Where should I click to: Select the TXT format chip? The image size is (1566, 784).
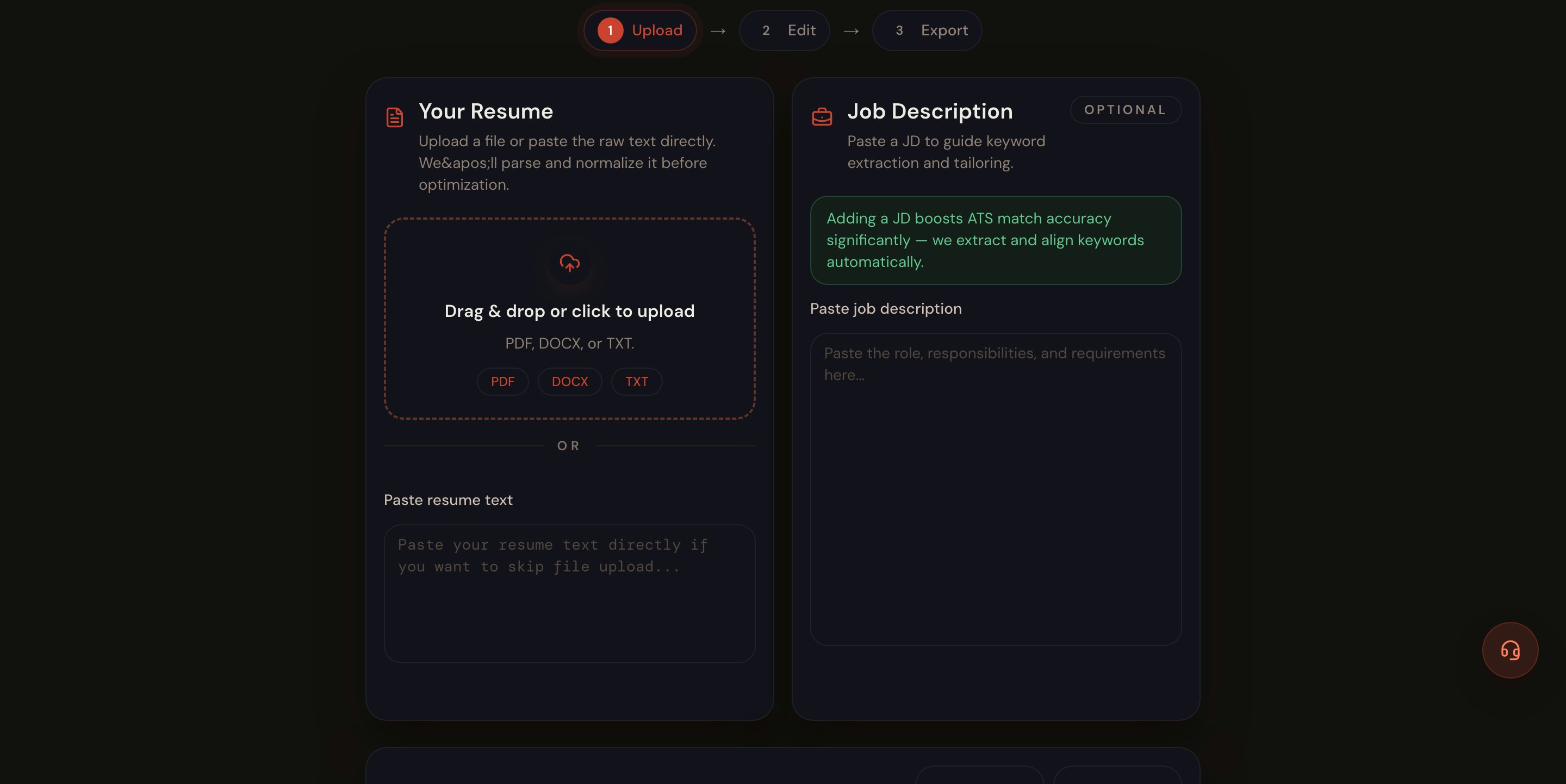click(637, 382)
